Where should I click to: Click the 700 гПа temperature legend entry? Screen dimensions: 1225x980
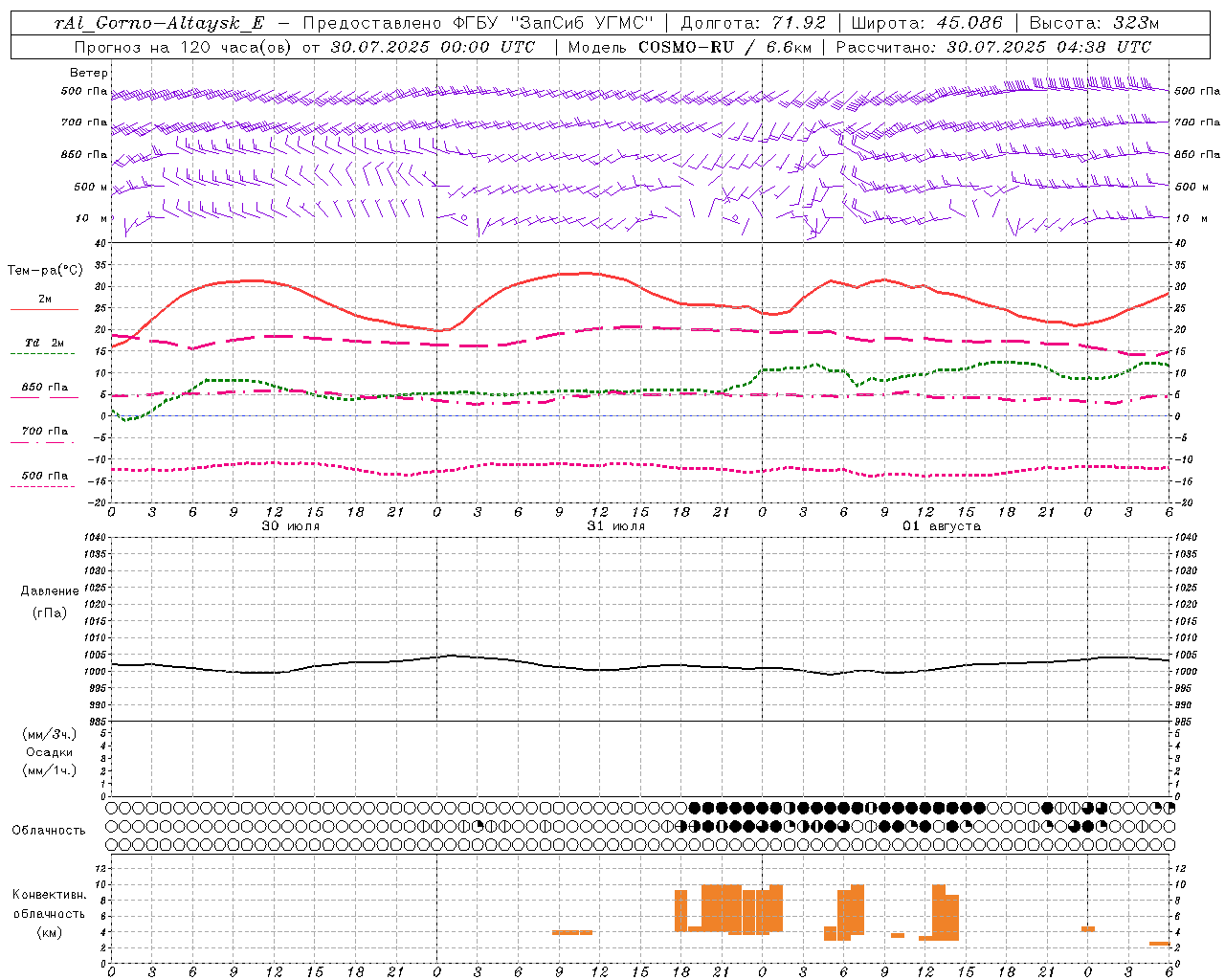(45, 432)
